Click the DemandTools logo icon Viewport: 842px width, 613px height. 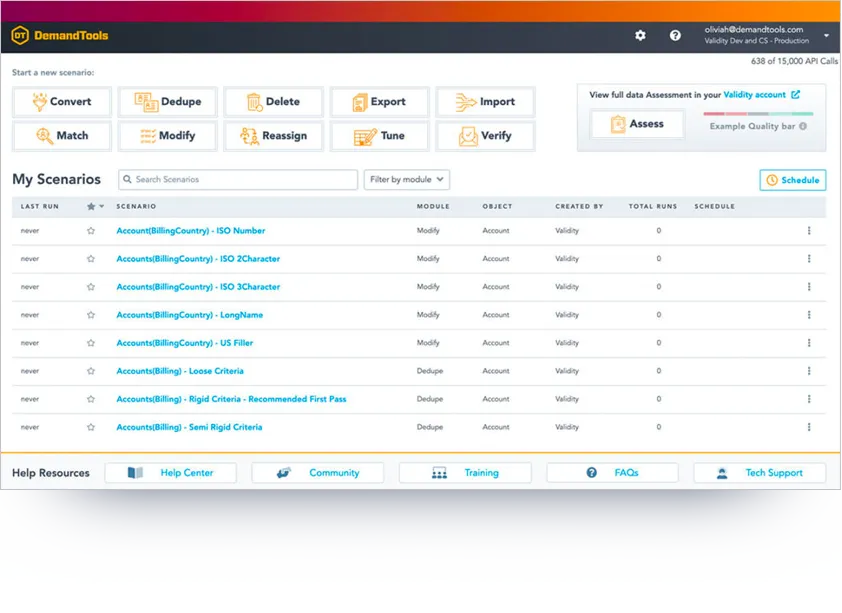tap(20, 35)
